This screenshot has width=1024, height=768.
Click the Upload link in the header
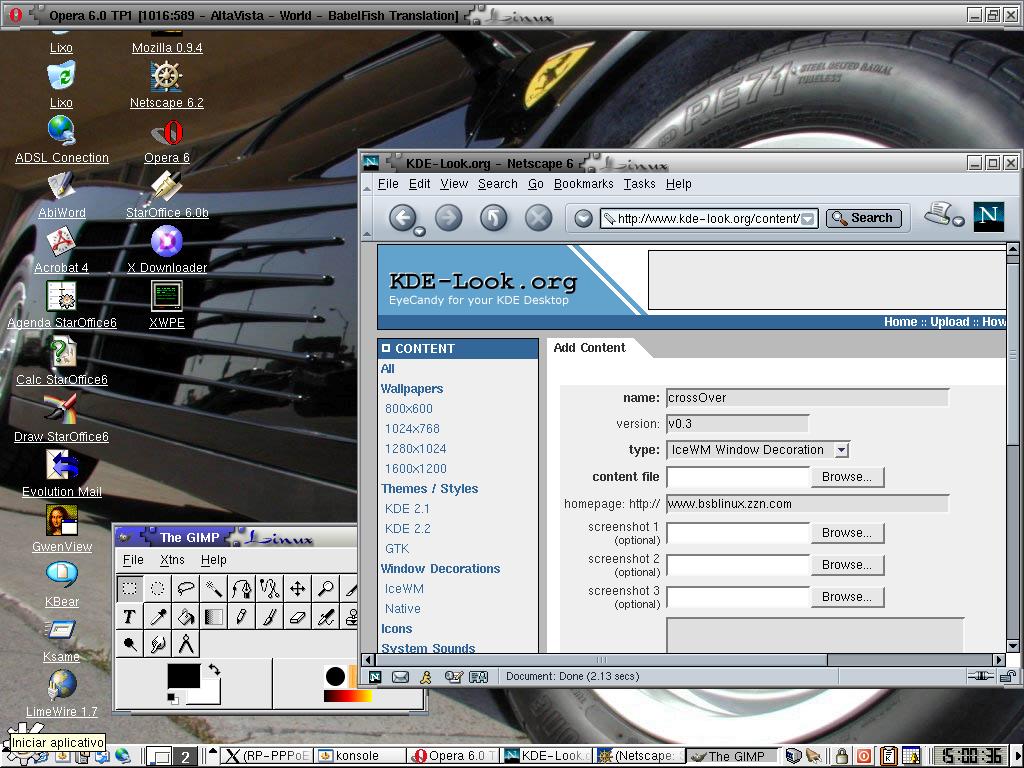pos(950,322)
